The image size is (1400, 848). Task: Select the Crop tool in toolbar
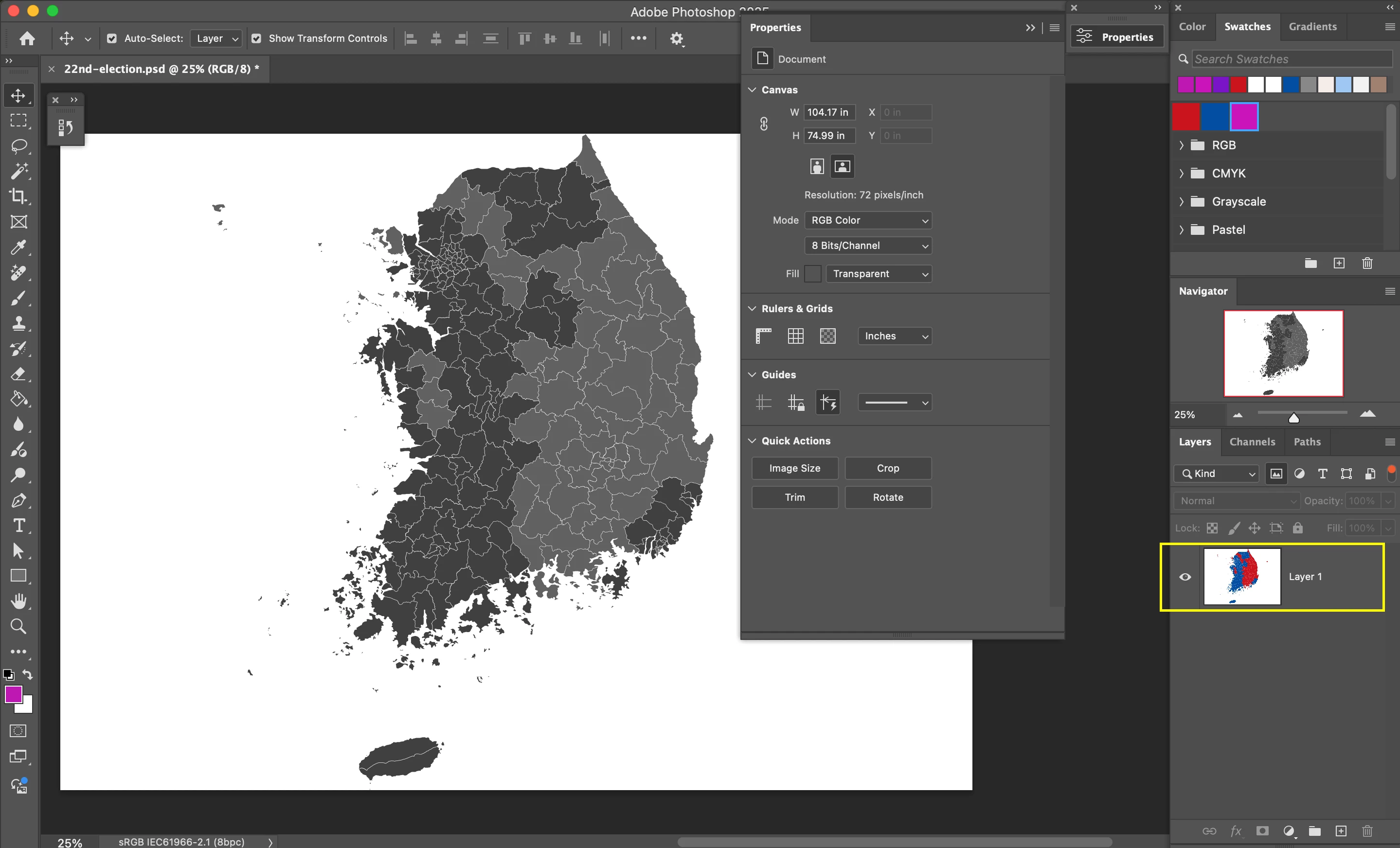[x=19, y=196]
